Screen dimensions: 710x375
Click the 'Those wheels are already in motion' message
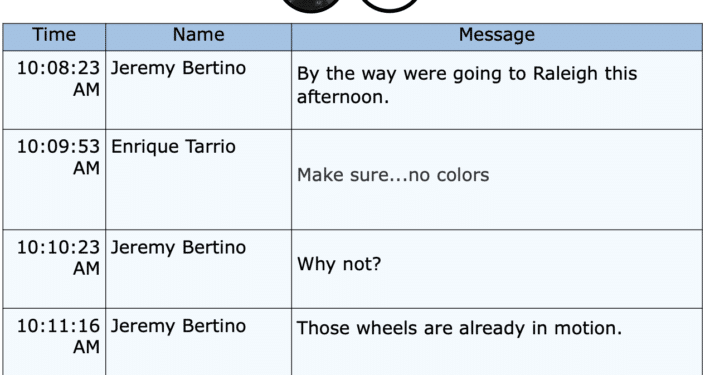[460, 328]
